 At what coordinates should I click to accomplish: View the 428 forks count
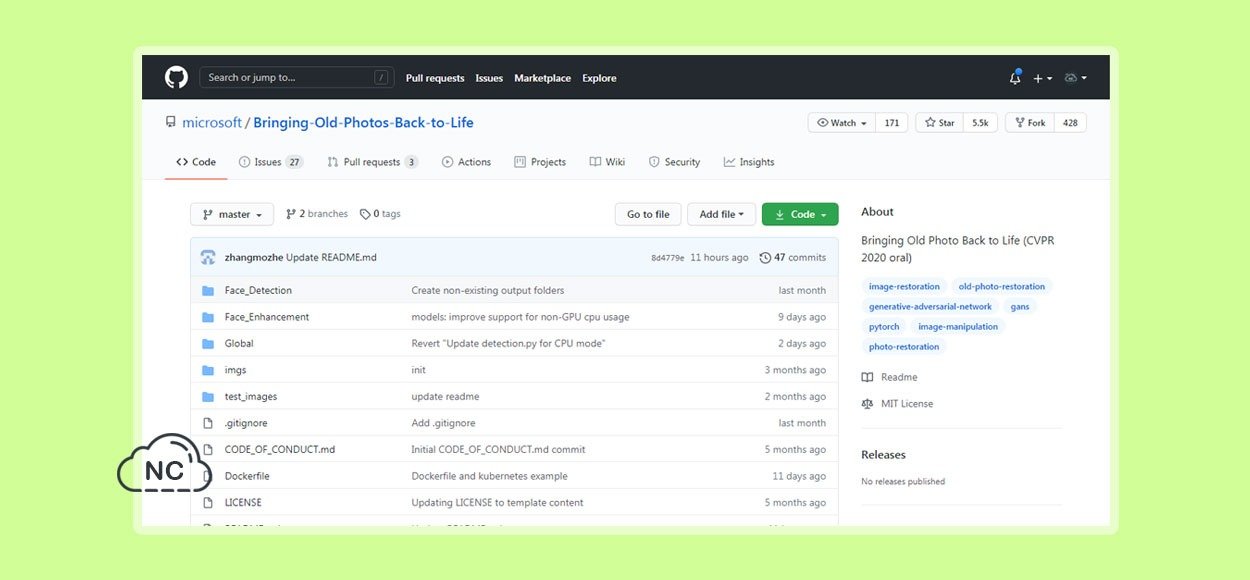(1070, 123)
